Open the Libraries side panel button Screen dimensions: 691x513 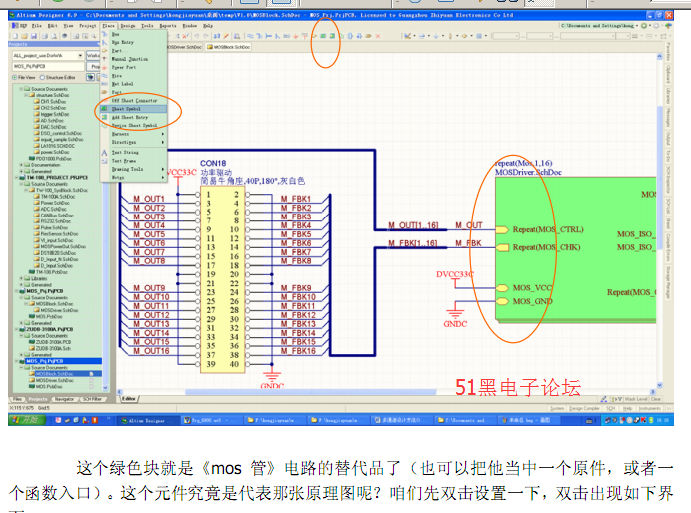[x=669, y=96]
